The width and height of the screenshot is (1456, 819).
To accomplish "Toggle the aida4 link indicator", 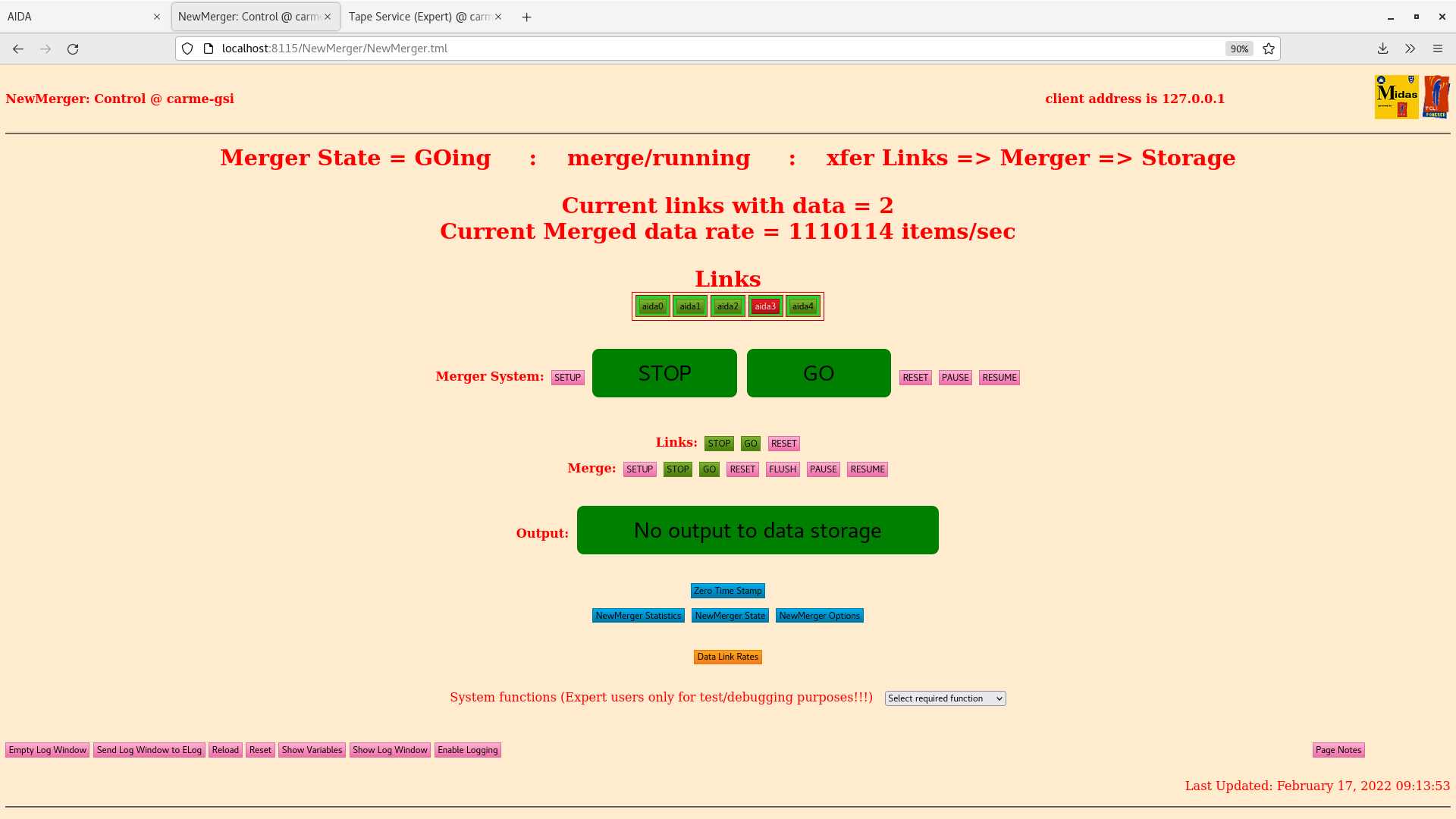I will [802, 306].
